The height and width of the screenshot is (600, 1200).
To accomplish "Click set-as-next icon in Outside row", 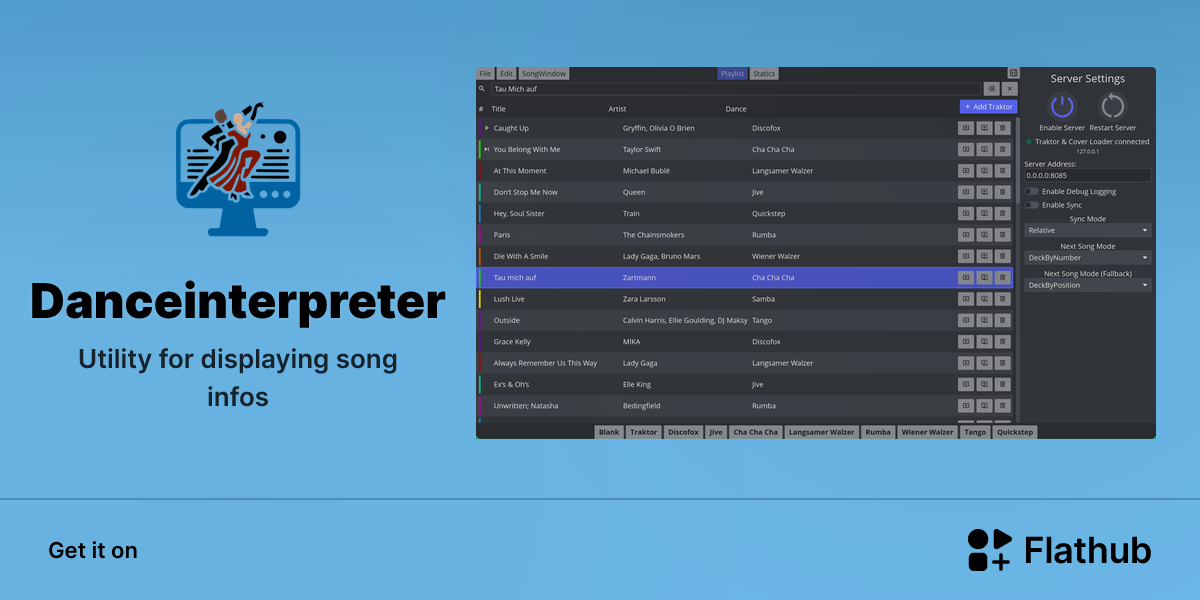I will coord(984,320).
